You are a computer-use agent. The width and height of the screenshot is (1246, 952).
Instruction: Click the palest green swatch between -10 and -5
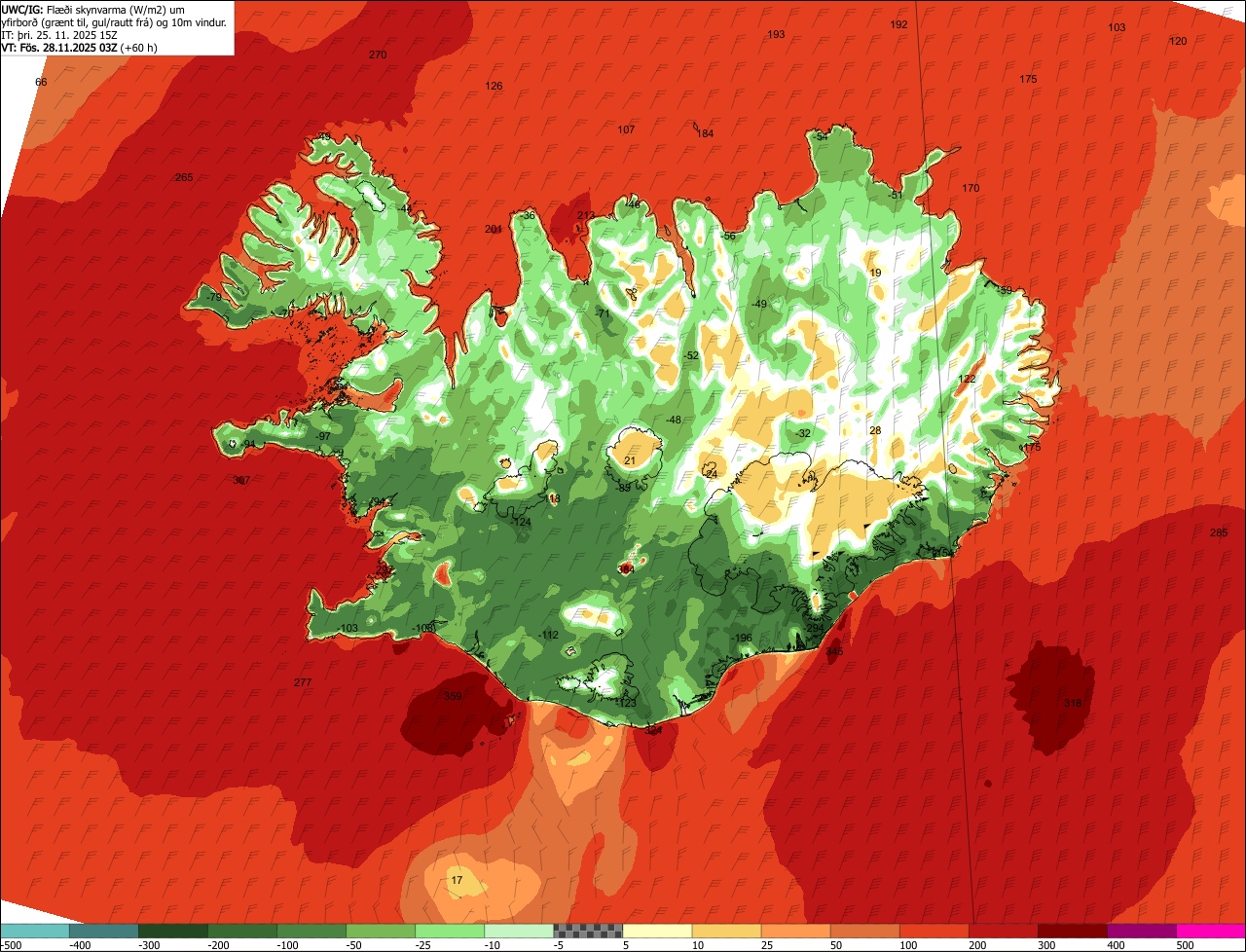(x=518, y=931)
